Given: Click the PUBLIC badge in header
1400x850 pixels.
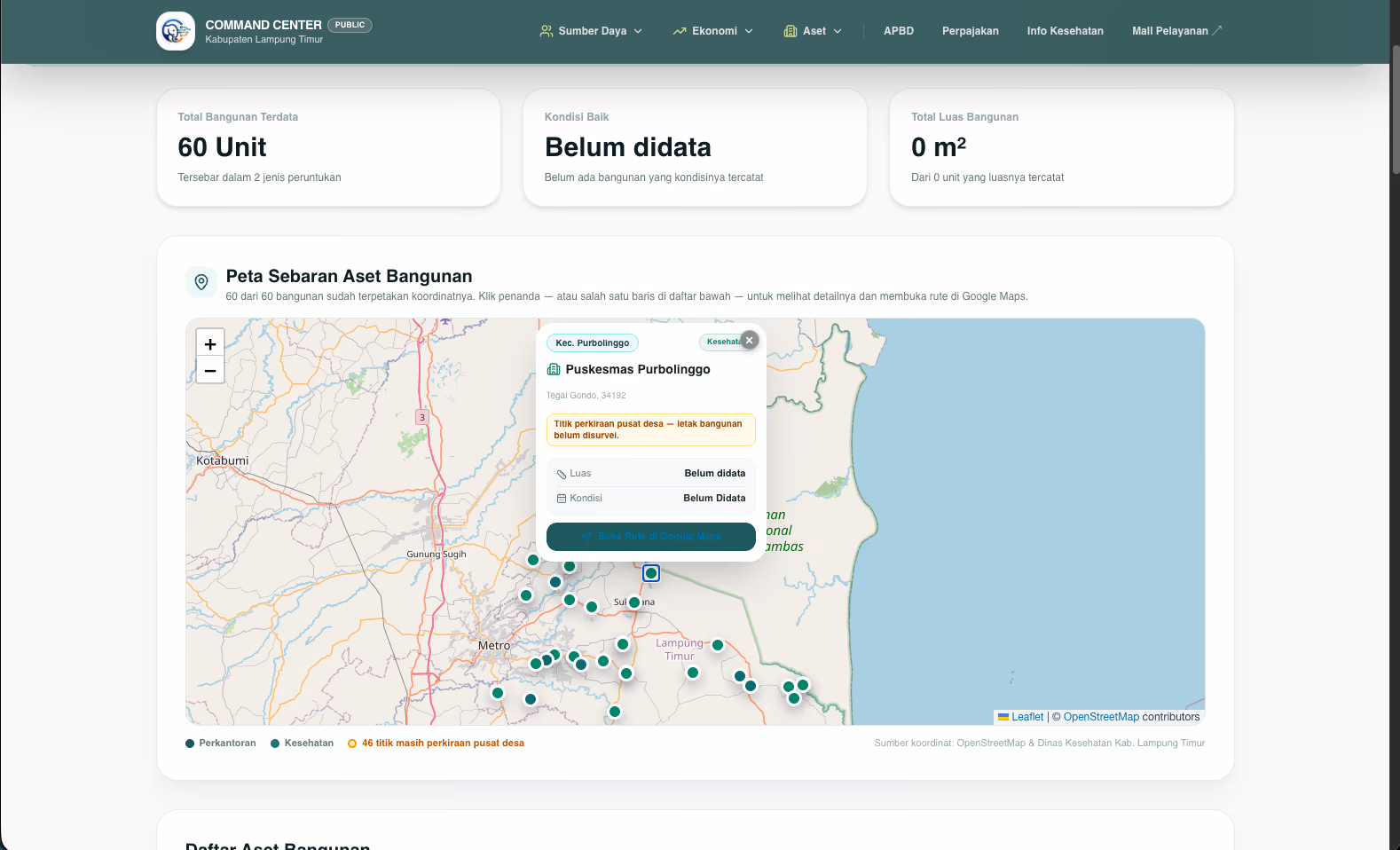Looking at the screenshot, I should click(x=350, y=25).
